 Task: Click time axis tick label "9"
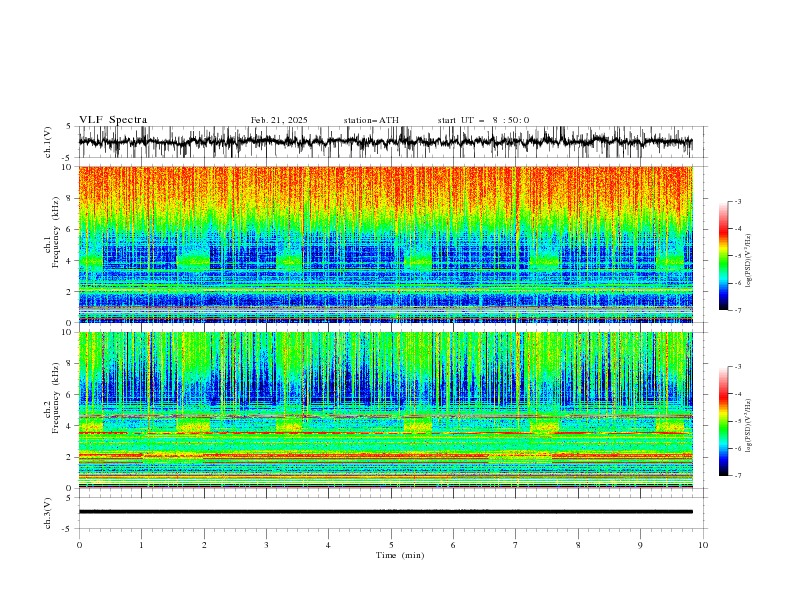tap(640, 545)
